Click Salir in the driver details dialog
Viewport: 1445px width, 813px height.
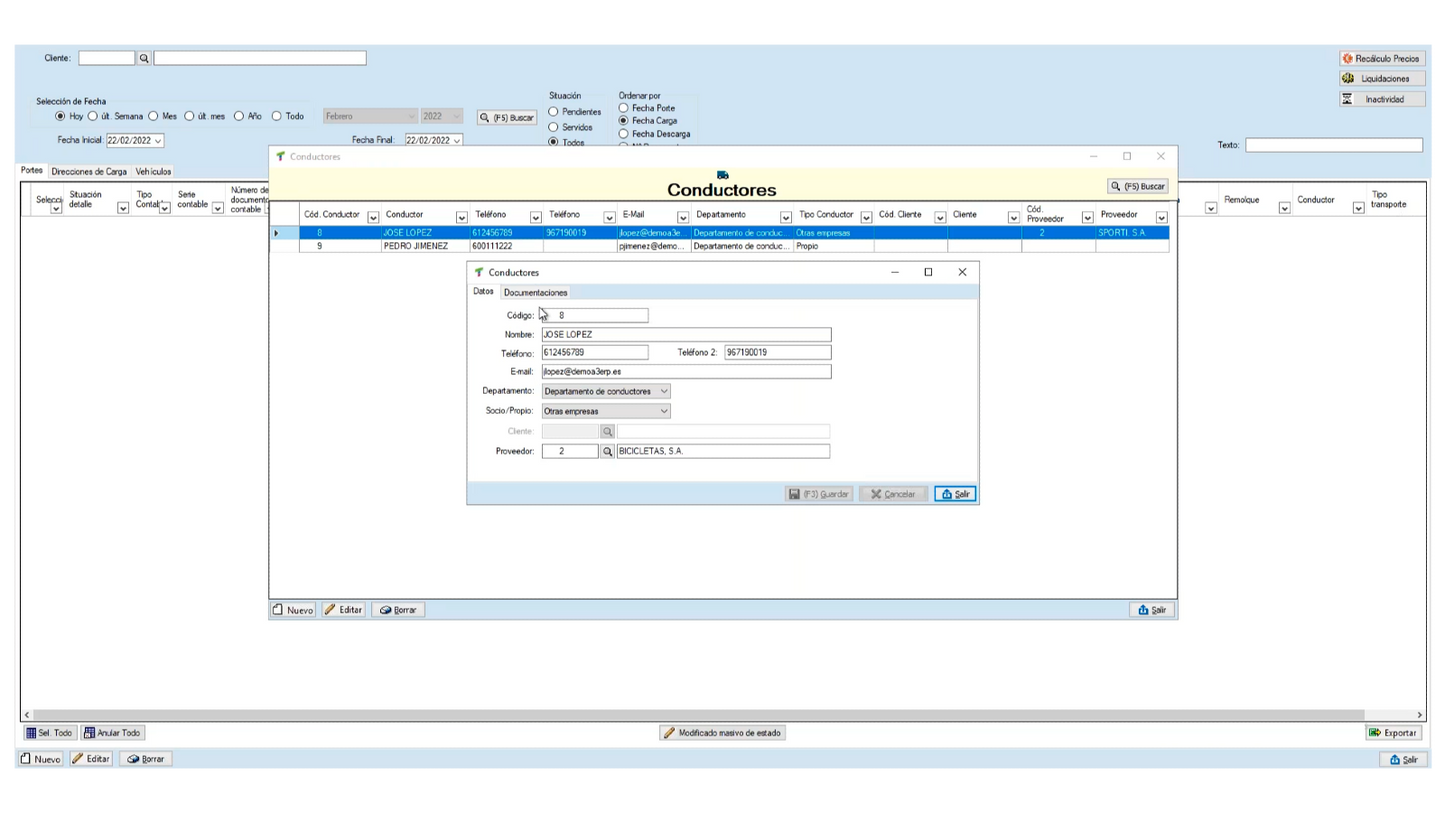coord(955,494)
